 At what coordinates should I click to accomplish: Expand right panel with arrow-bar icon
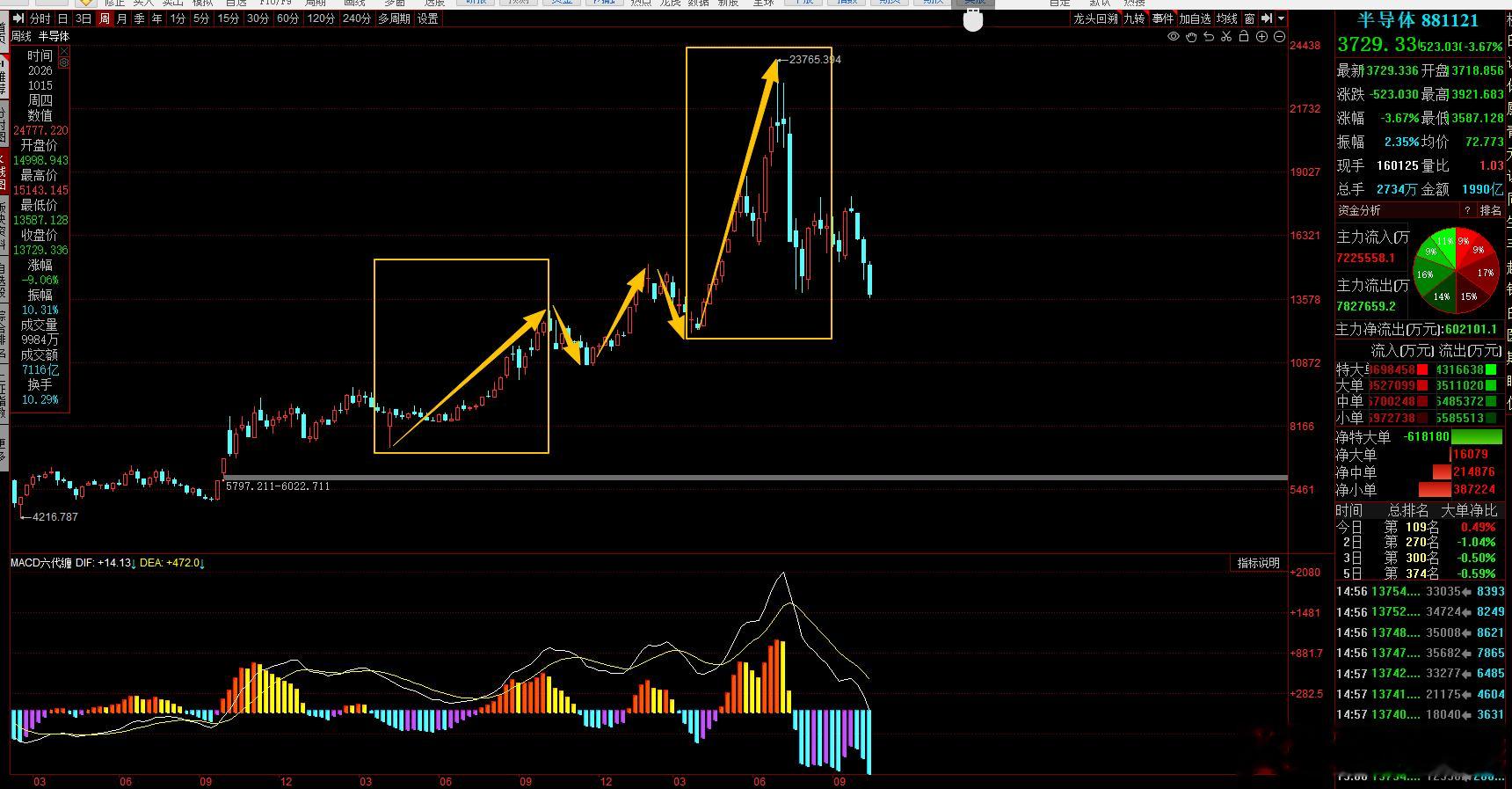pyautogui.click(x=1267, y=18)
